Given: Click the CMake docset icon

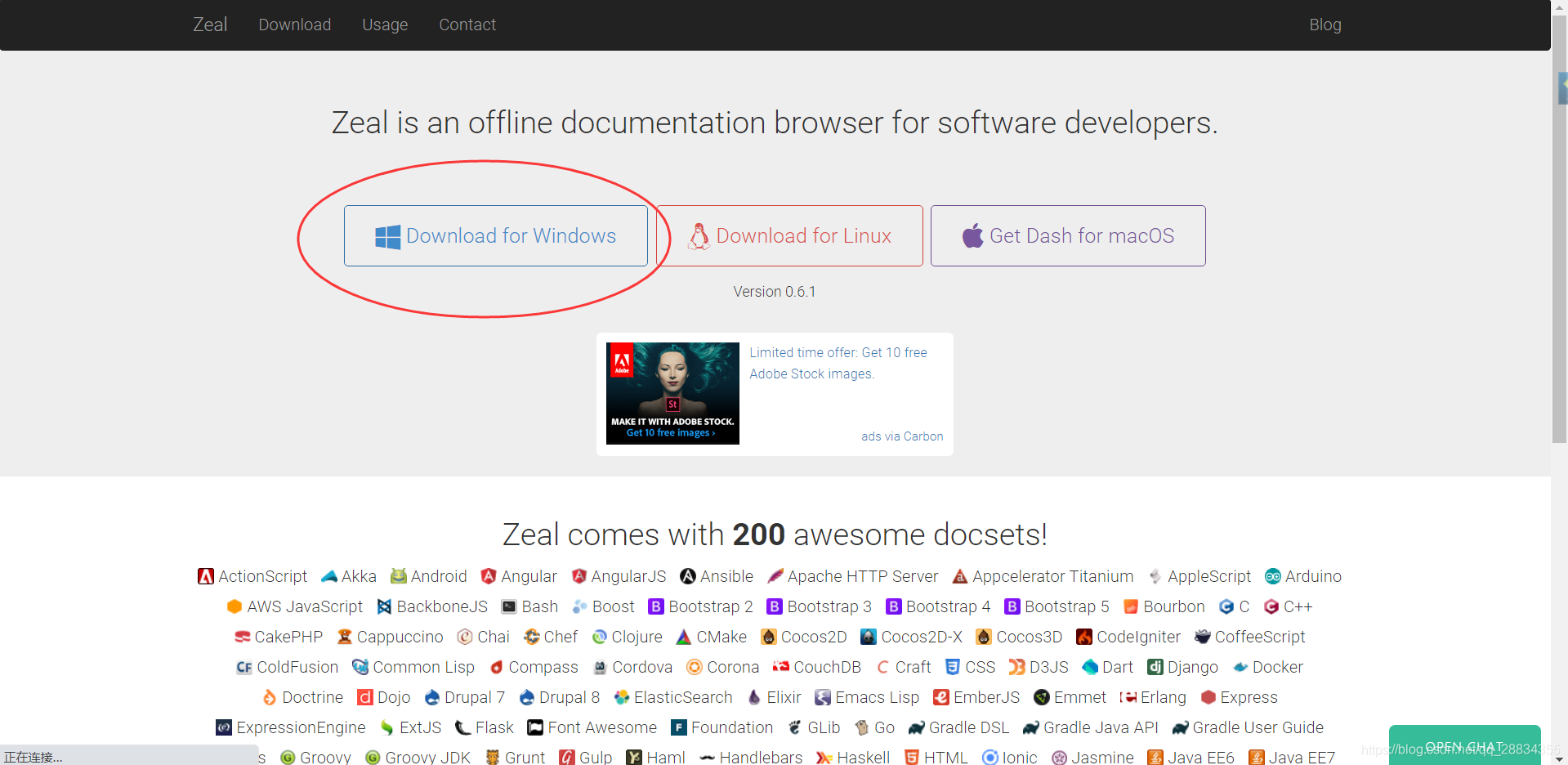Looking at the screenshot, I should pyautogui.click(x=684, y=637).
